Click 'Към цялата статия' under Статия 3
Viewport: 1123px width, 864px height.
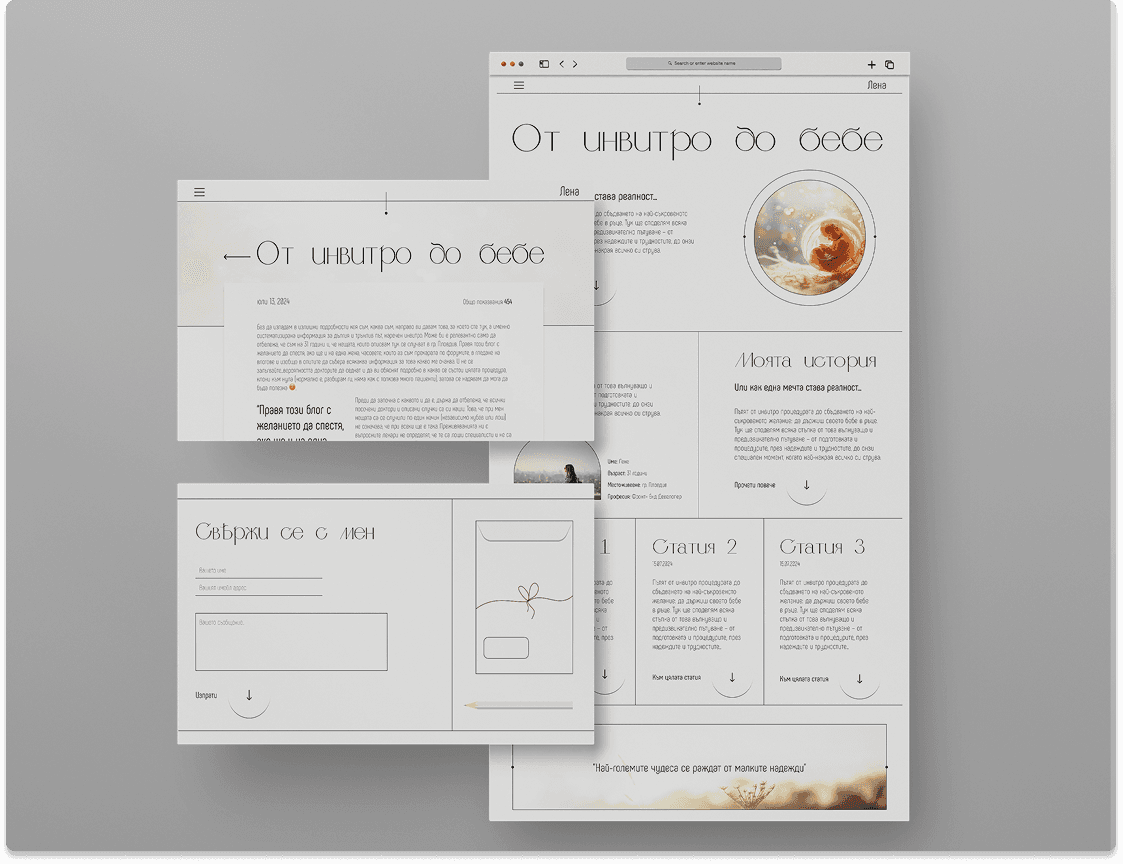coord(804,678)
